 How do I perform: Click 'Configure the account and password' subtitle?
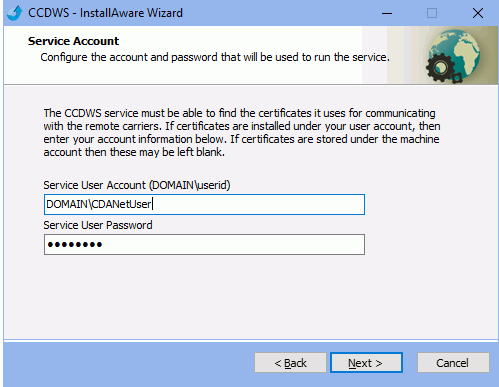[215, 57]
